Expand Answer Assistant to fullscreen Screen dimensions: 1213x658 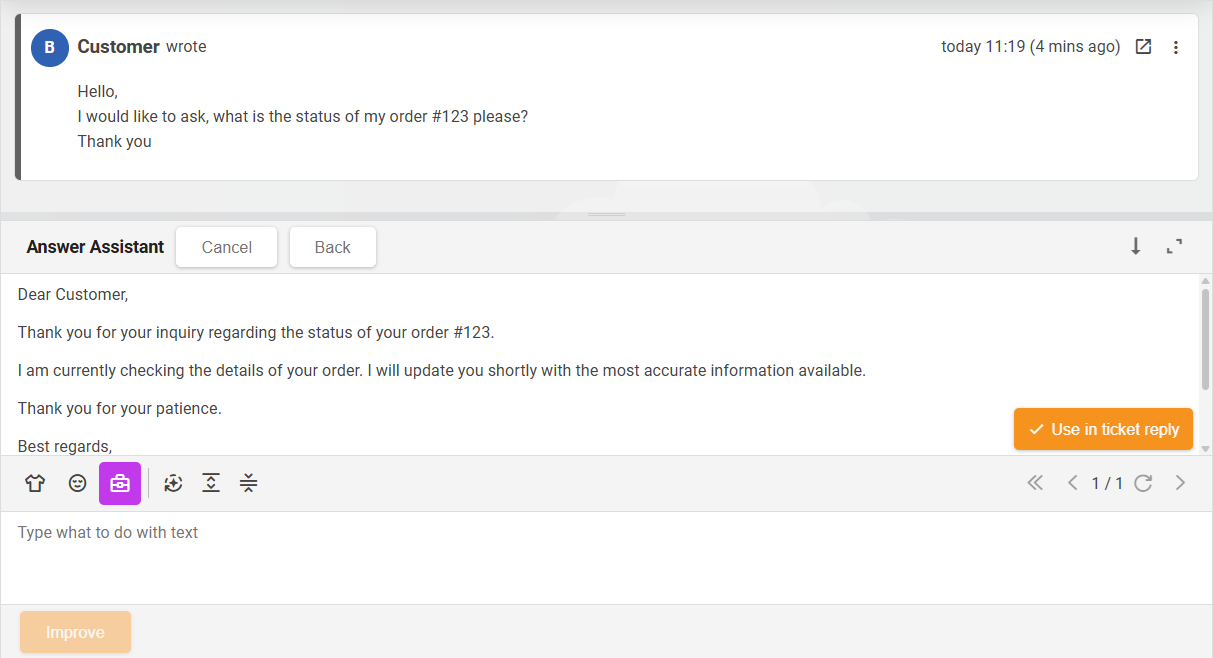tap(1175, 247)
